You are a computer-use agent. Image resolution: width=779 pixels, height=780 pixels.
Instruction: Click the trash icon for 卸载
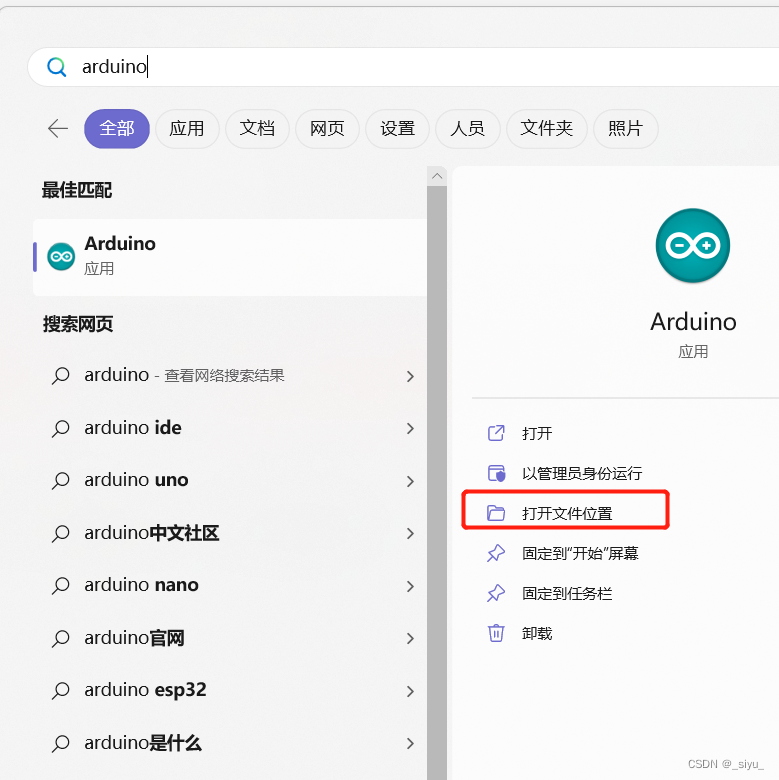[x=496, y=633]
